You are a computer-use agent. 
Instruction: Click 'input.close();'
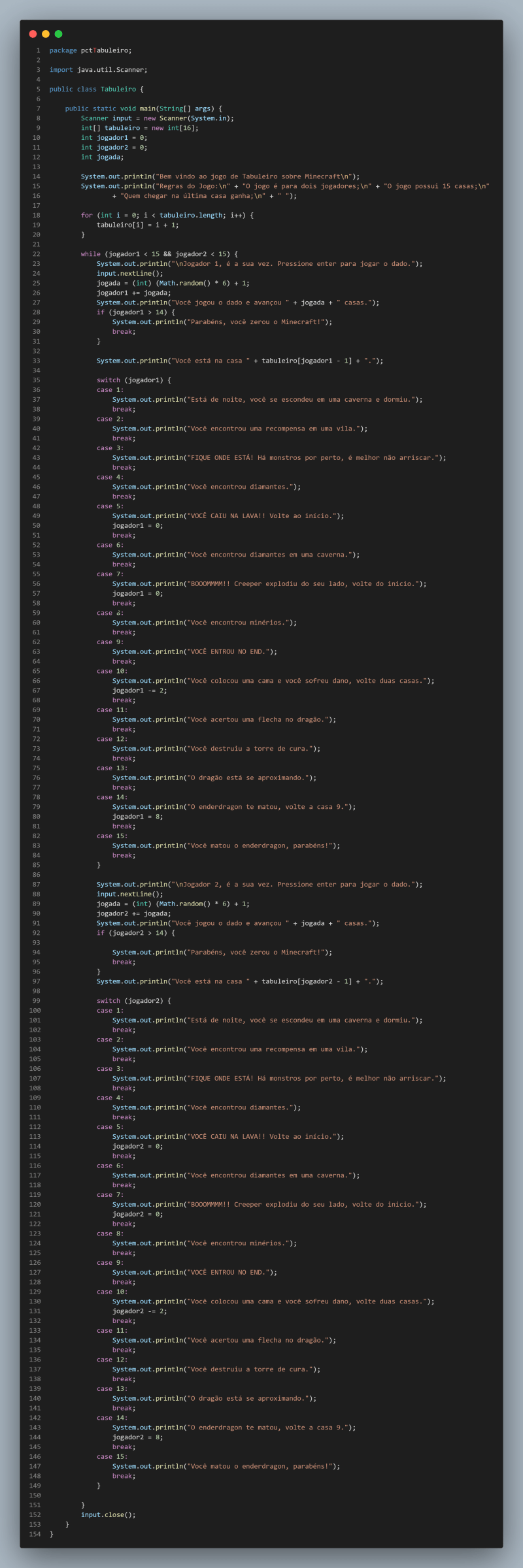point(109,1514)
